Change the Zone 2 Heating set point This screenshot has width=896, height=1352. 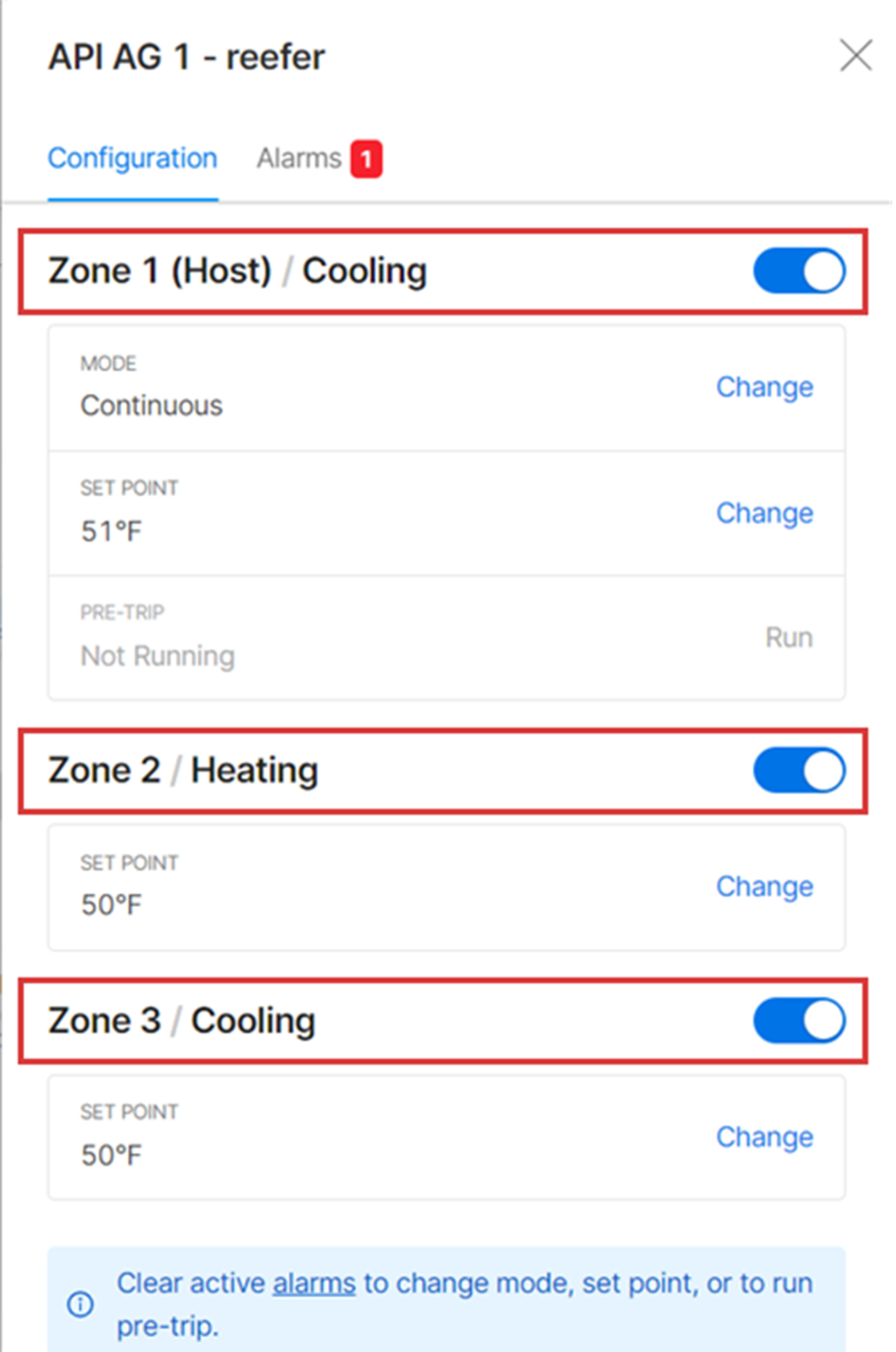(764, 886)
